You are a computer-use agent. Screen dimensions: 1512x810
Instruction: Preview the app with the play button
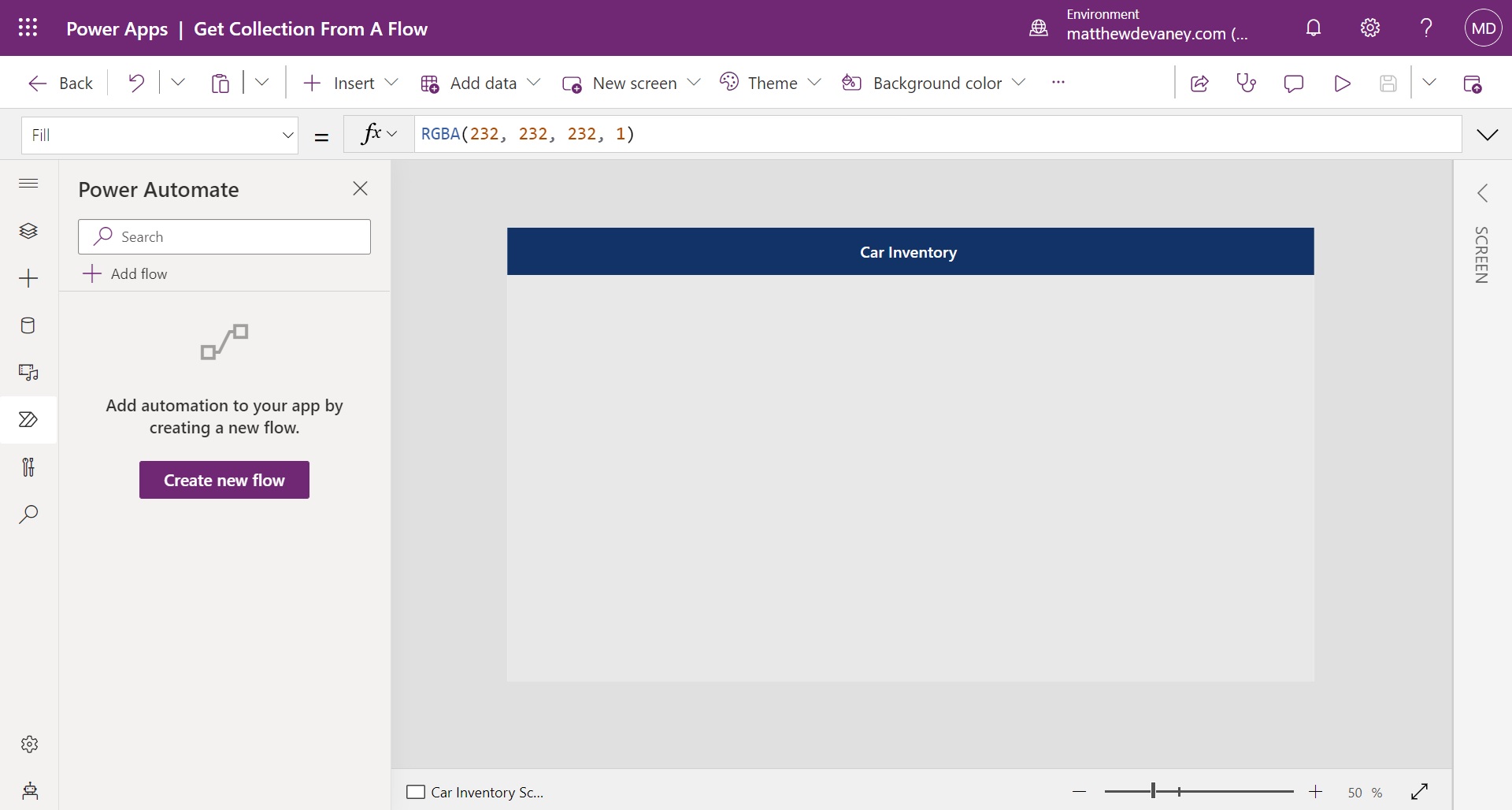pos(1343,83)
